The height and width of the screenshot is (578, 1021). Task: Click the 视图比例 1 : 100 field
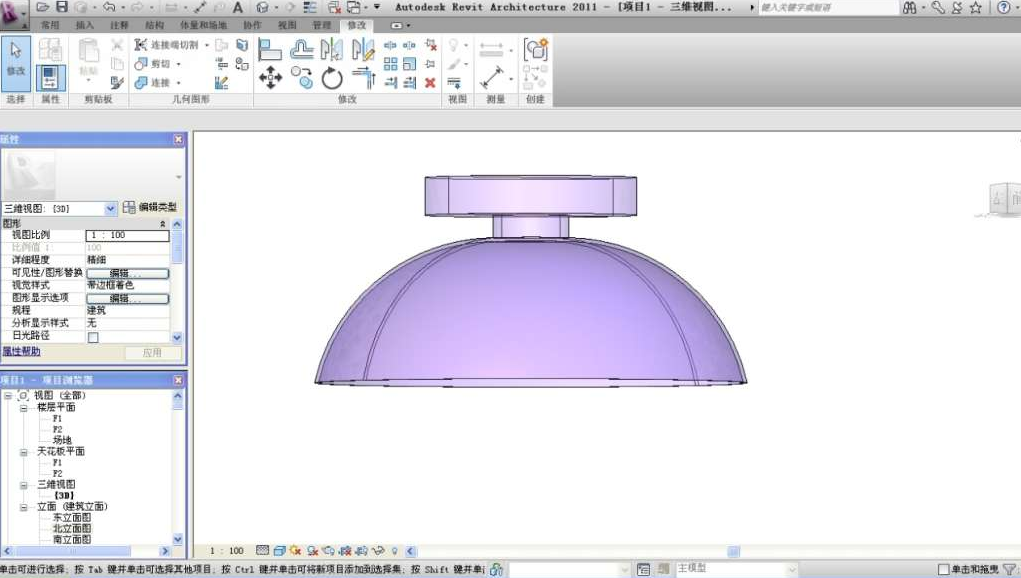coord(126,235)
